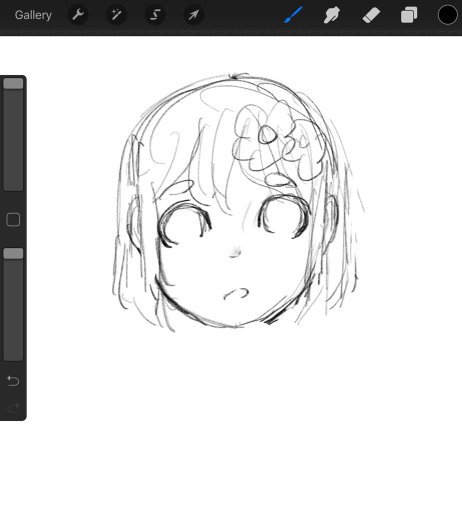Click the sketched girl's mouth
This screenshot has height=512, width=462.
(236, 293)
